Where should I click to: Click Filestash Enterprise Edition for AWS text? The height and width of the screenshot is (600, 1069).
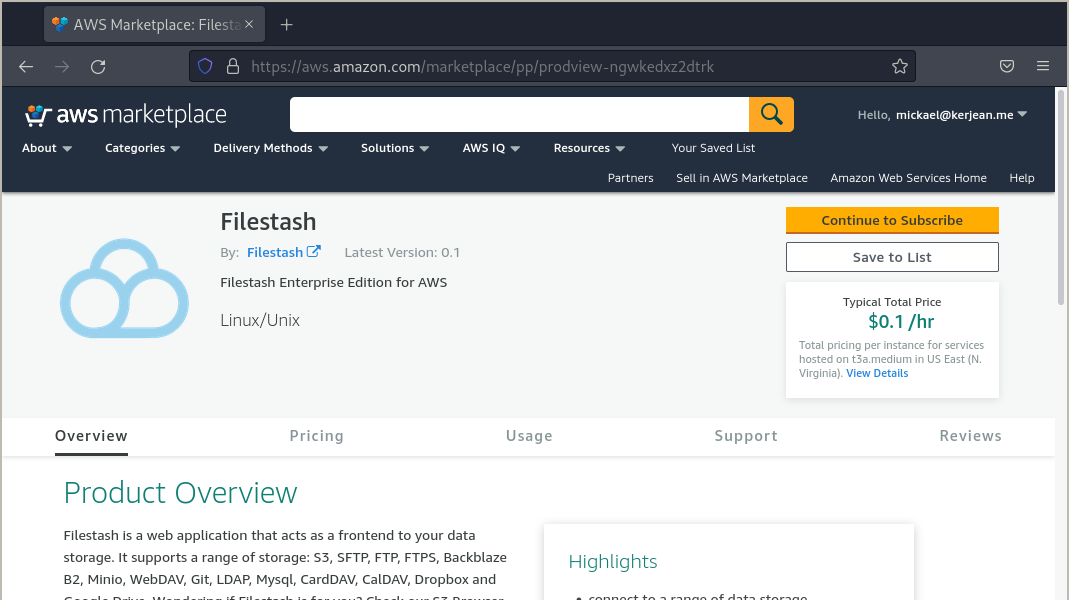[x=333, y=282]
